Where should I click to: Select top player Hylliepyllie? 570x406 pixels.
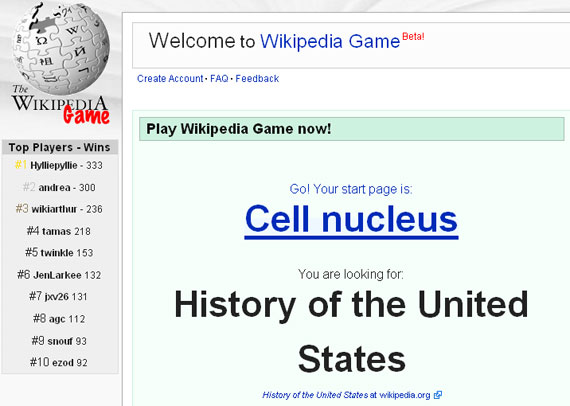(54, 166)
